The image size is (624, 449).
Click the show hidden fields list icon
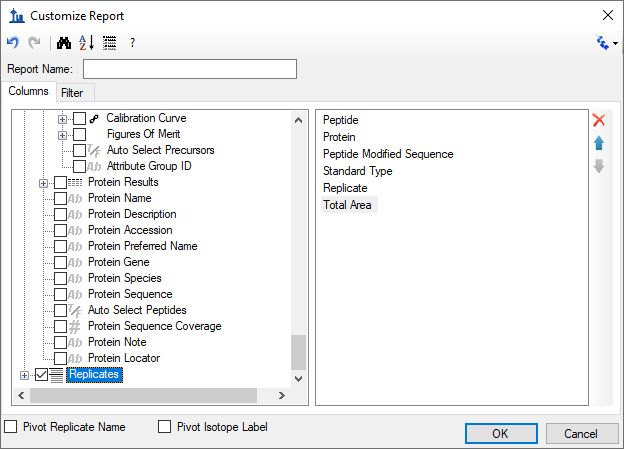point(109,43)
